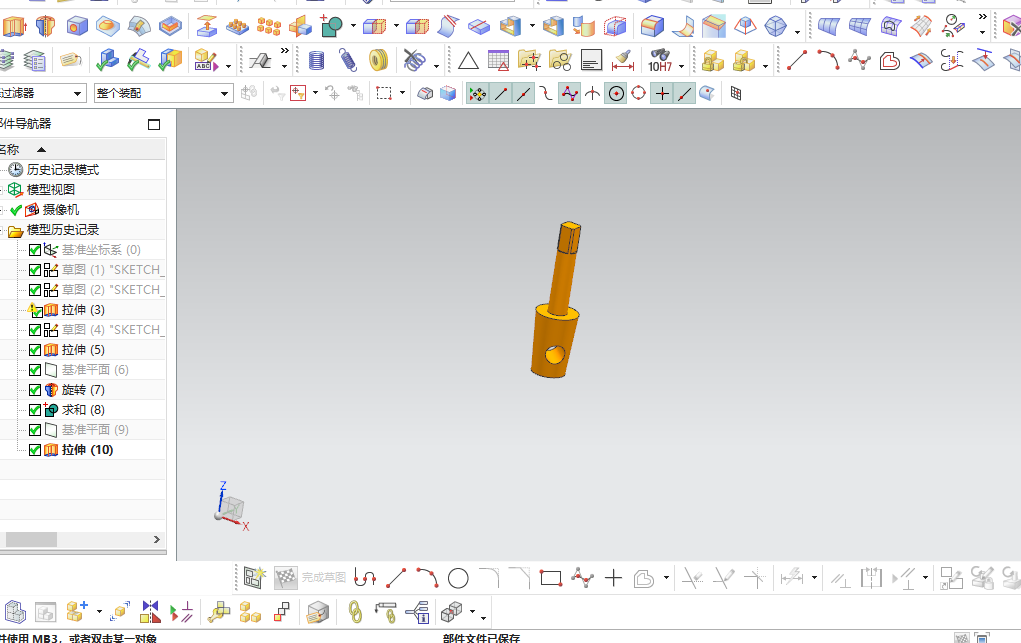The height and width of the screenshot is (643, 1021).
Task: Click the cylindrical compression spring icon
Action: (x=316, y=61)
